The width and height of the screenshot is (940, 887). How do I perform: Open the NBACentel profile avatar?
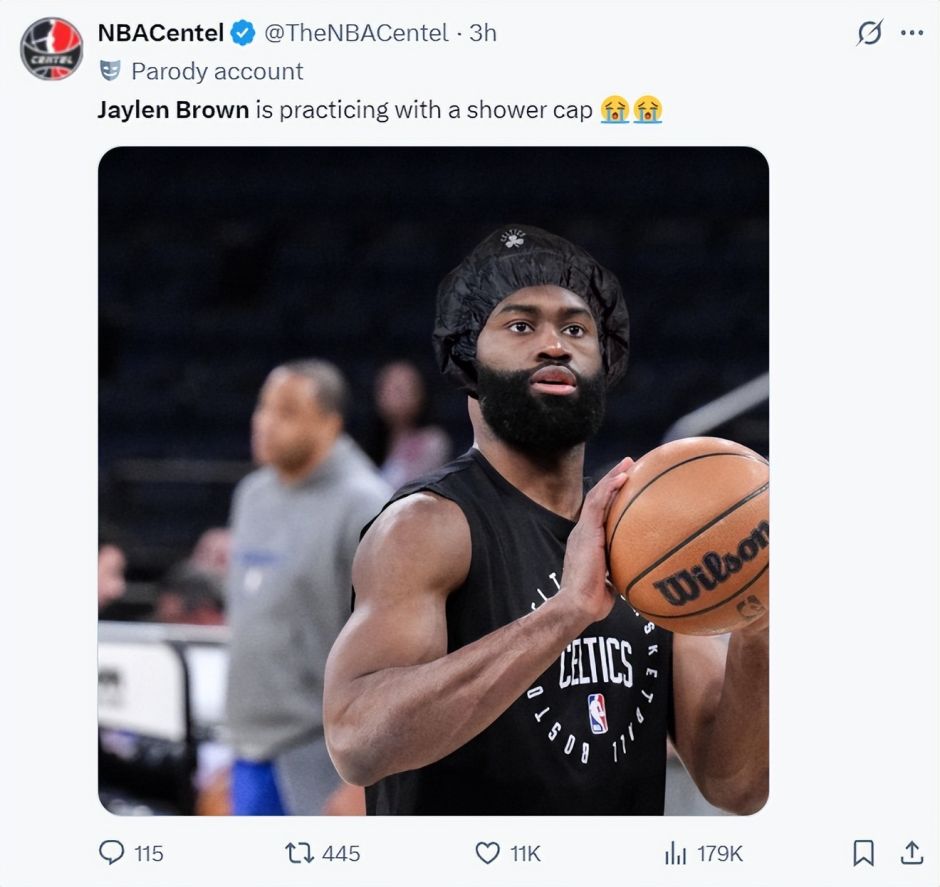[x=52, y=48]
